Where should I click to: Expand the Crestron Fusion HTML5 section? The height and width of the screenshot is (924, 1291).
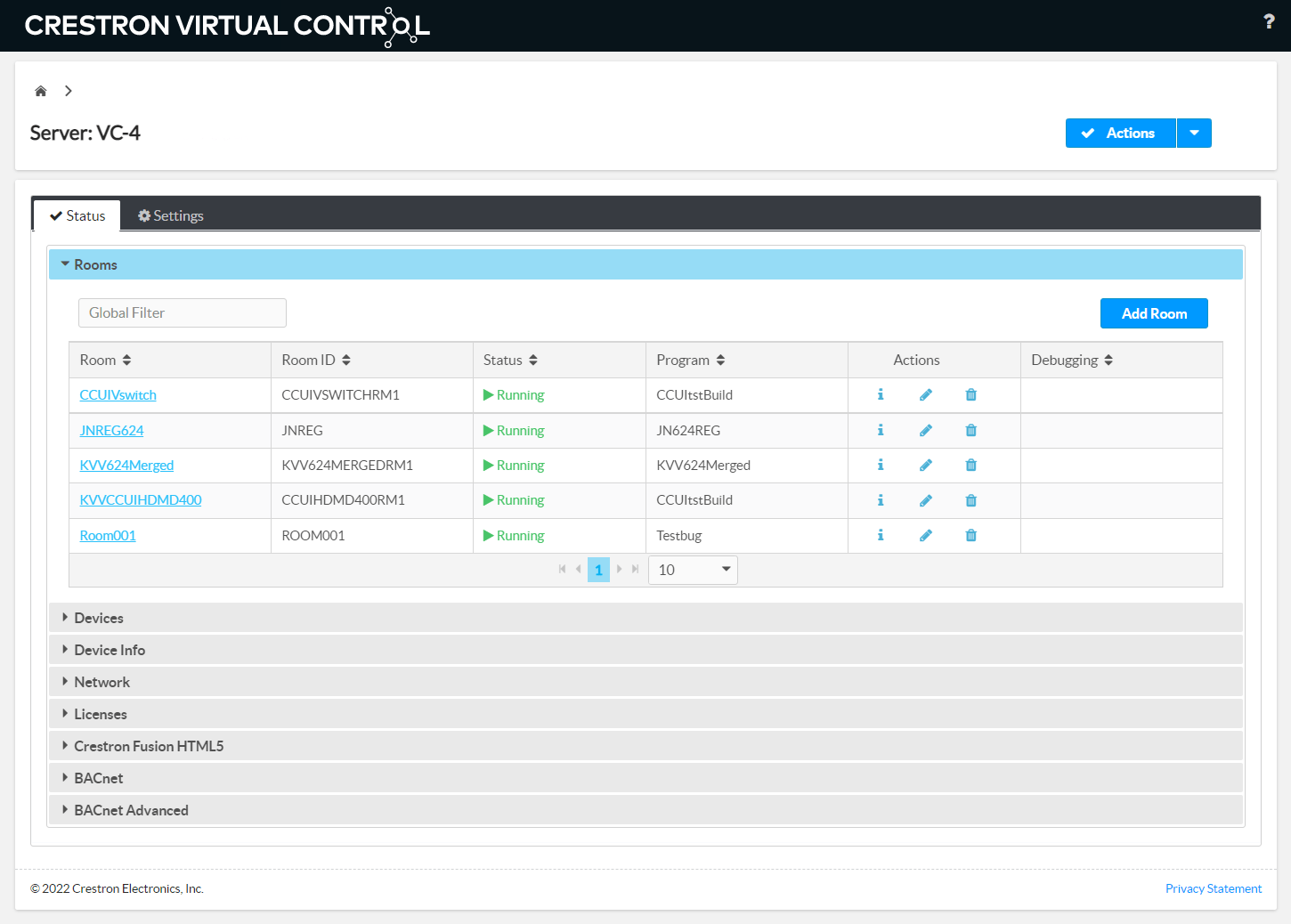click(645, 746)
